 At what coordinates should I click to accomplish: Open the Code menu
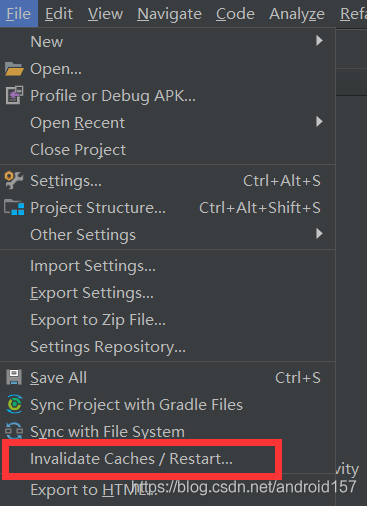pos(235,14)
